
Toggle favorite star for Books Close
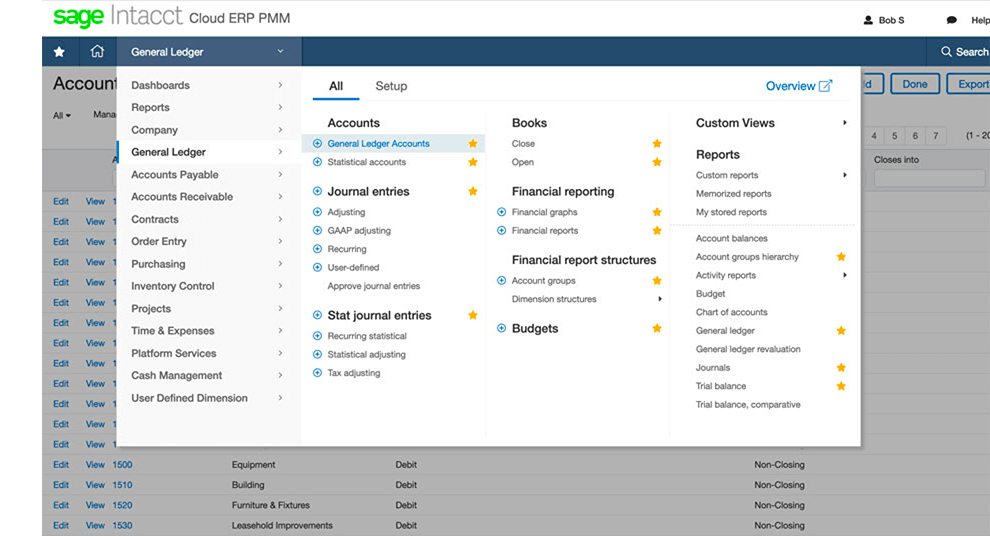[x=657, y=144]
